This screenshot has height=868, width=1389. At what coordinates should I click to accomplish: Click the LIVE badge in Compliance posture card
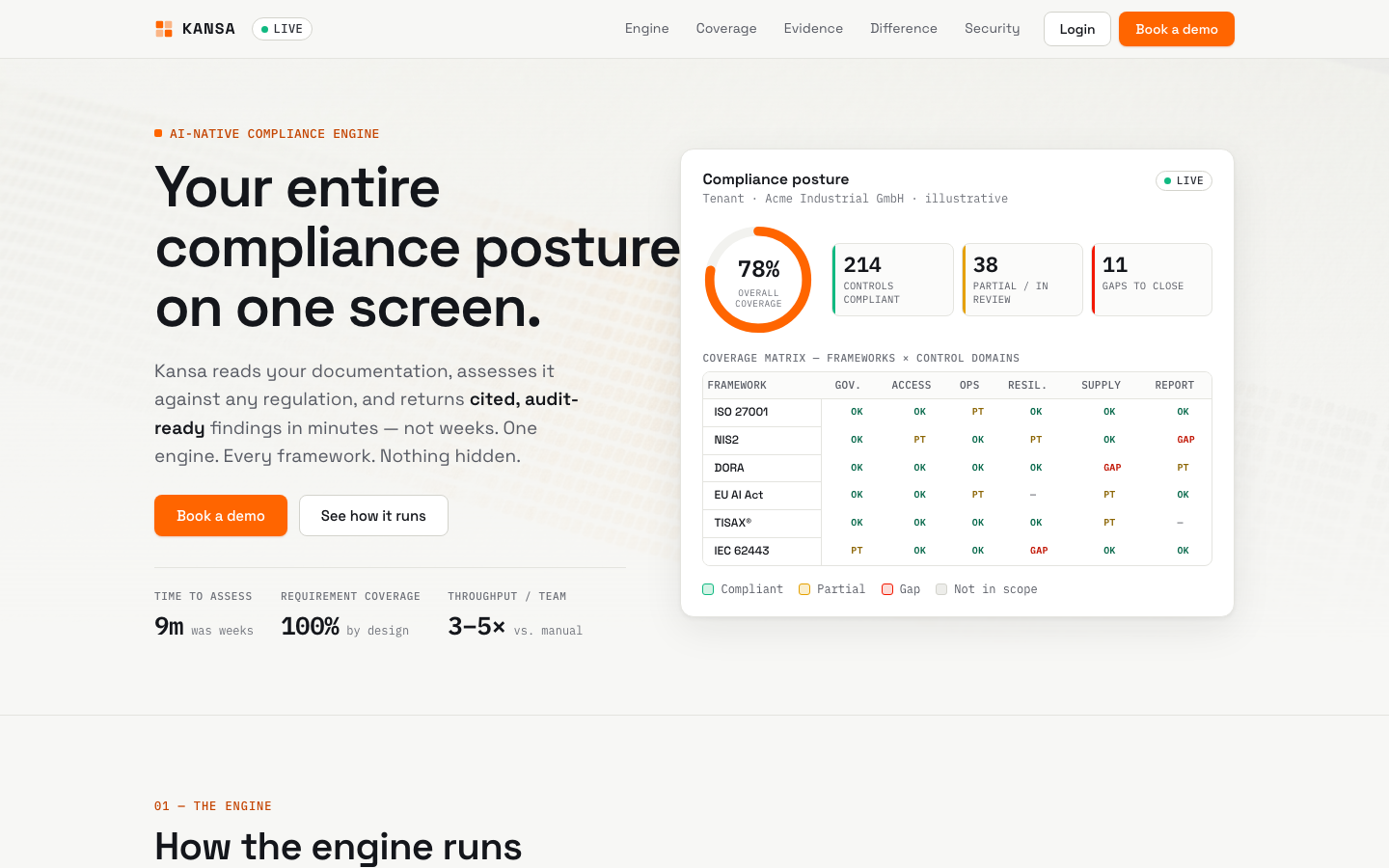(1184, 180)
